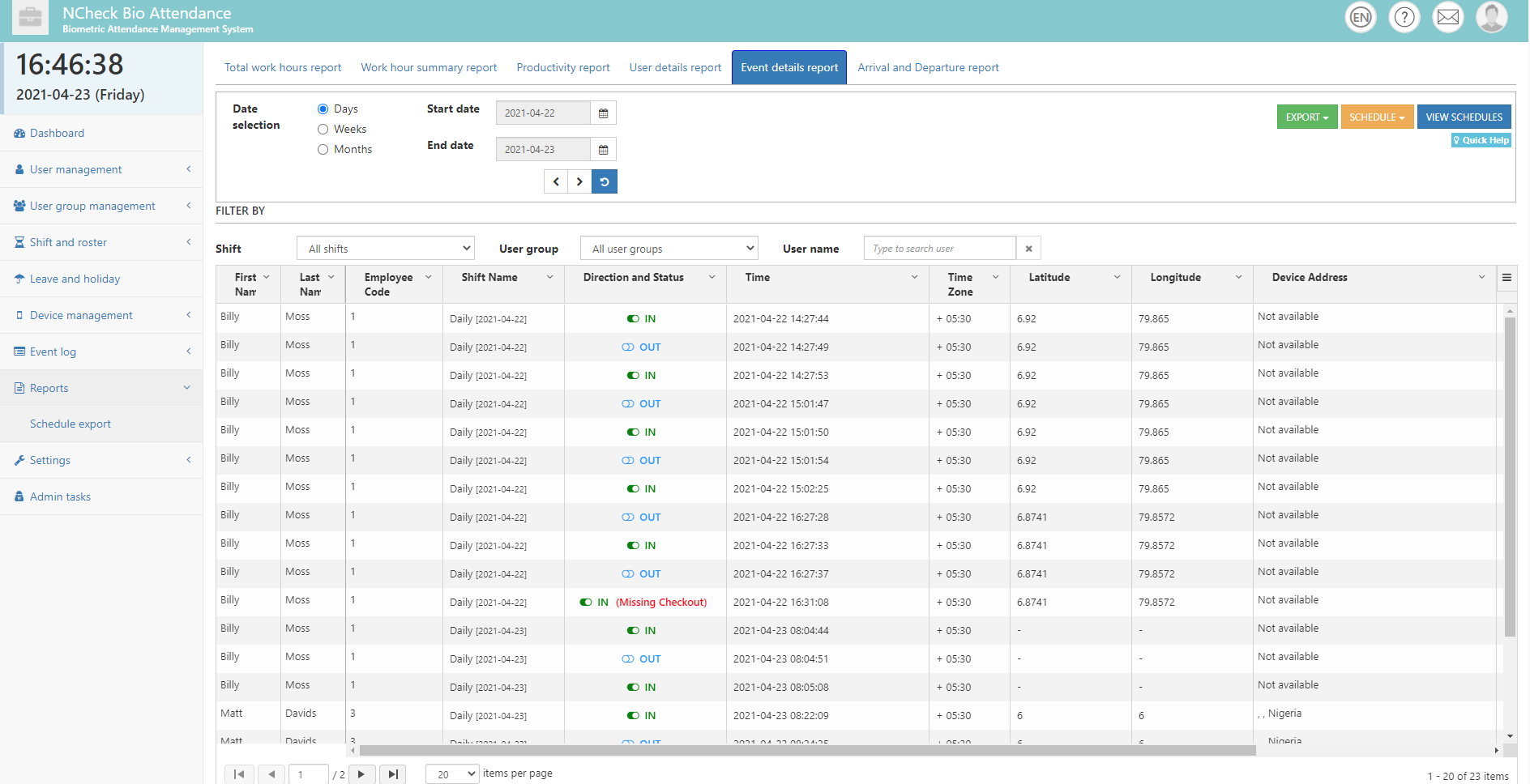Open the All user groups dropdown
Viewport: 1530px width, 784px height.
click(x=669, y=249)
